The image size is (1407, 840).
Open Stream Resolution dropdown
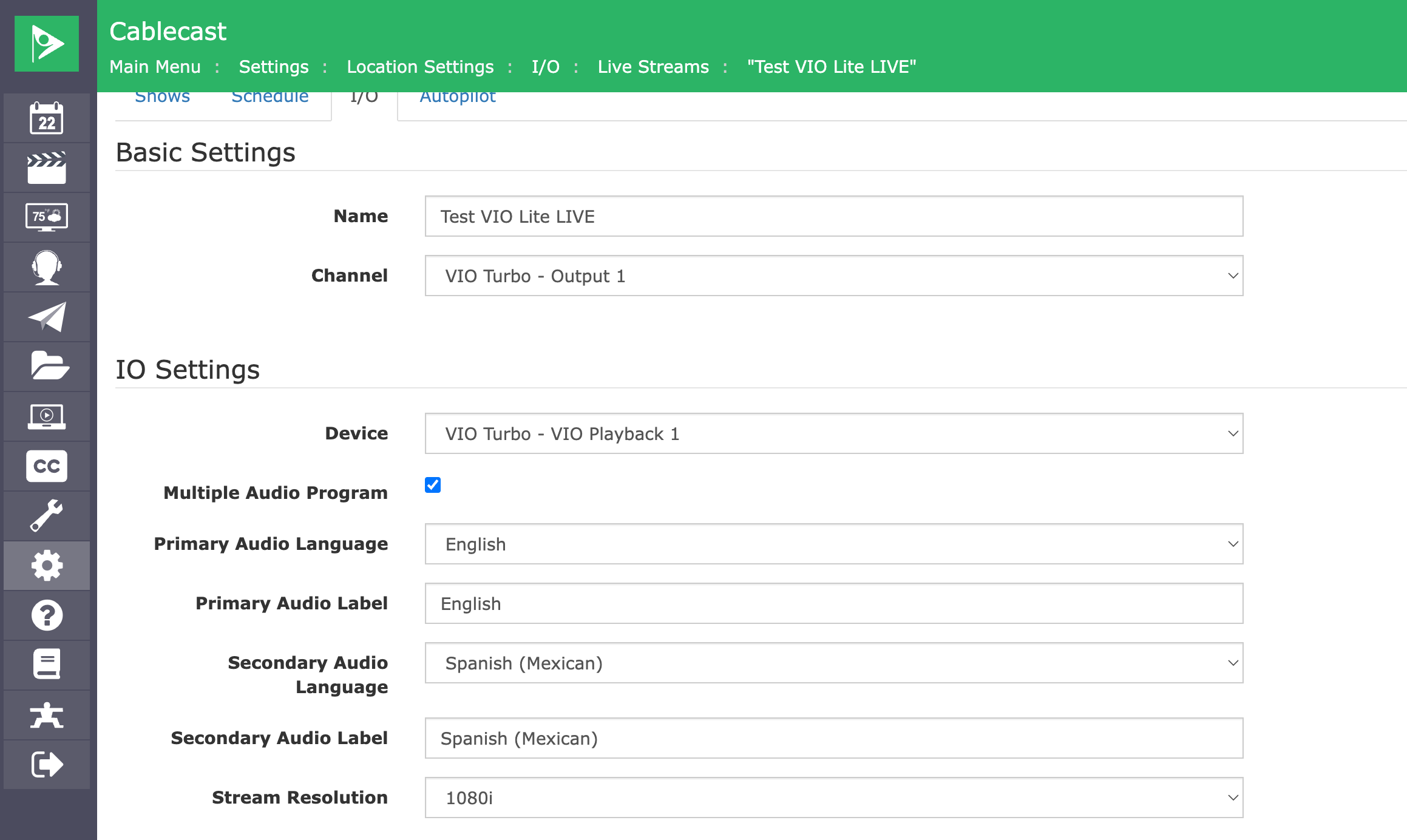[834, 798]
